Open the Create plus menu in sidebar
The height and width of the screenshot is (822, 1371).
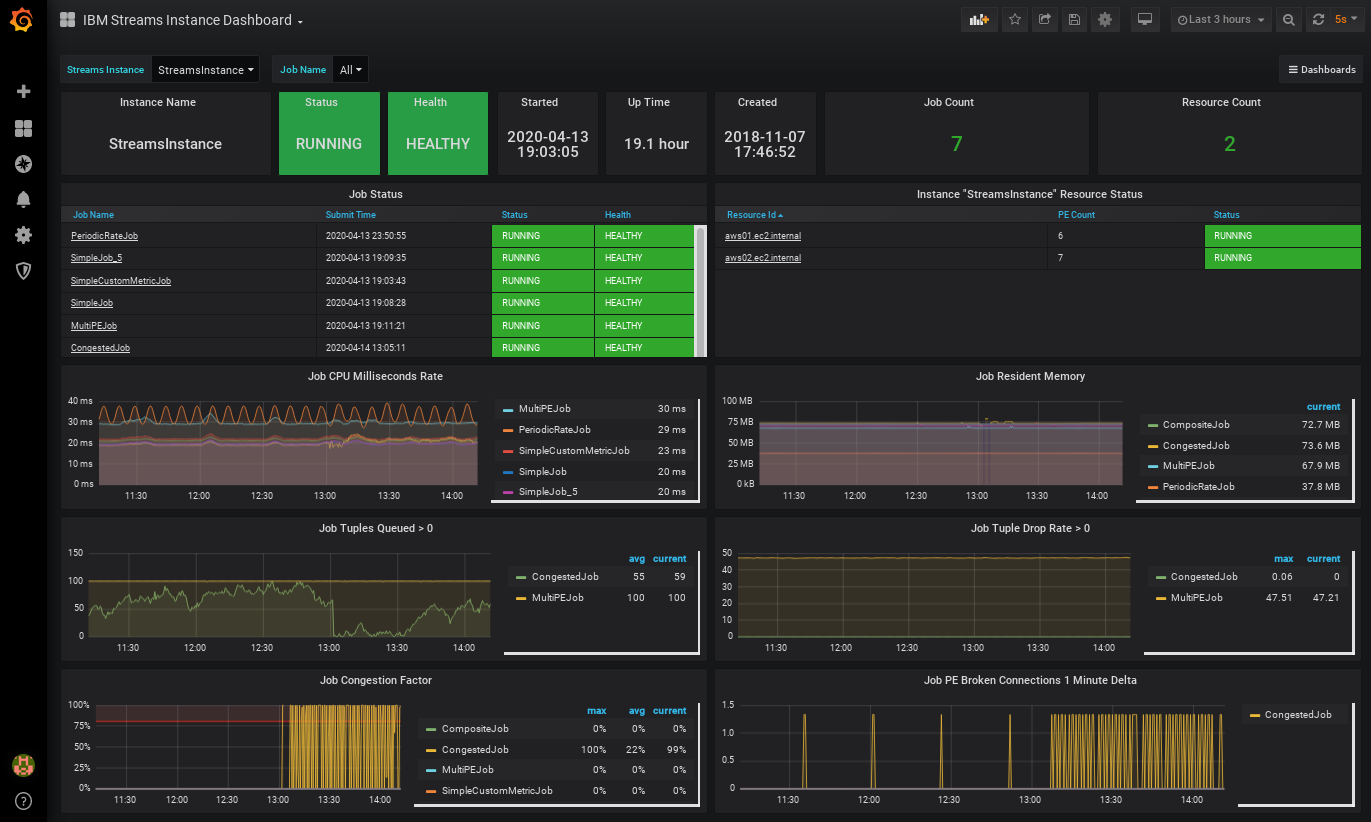click(x=24, y=92)
